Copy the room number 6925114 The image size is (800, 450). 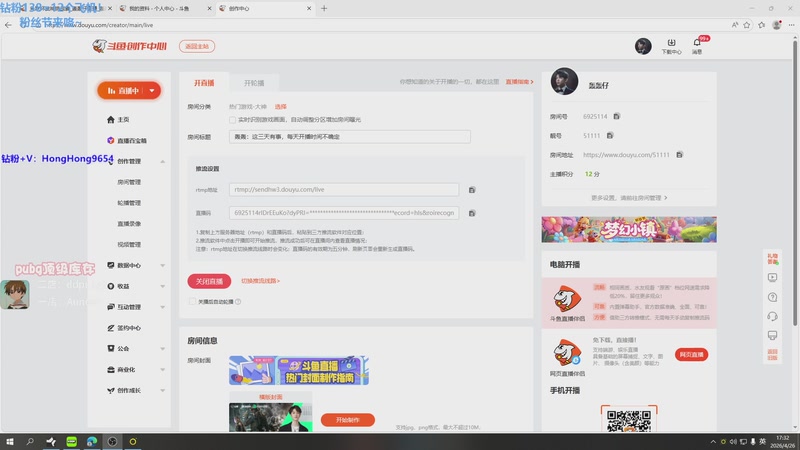point(617,117)
